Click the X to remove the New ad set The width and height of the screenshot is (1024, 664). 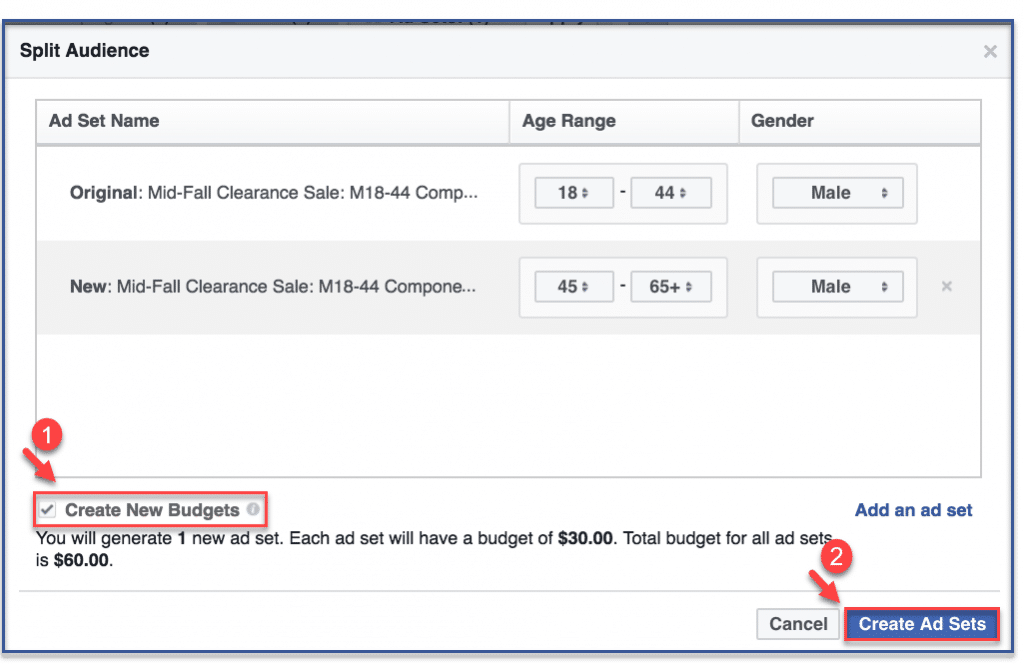click(946, 287)
